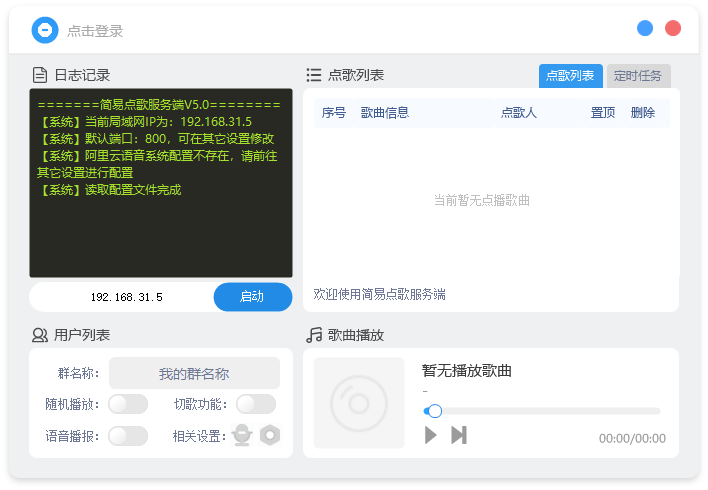Open the hexagon gear settings icon

270,435
